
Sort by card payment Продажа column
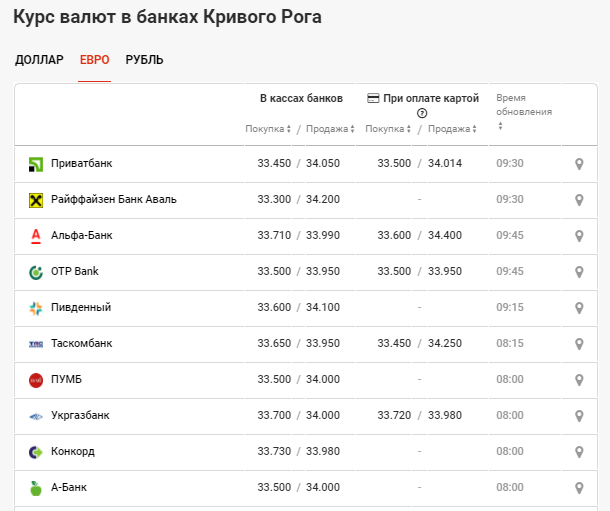(451, 129)
